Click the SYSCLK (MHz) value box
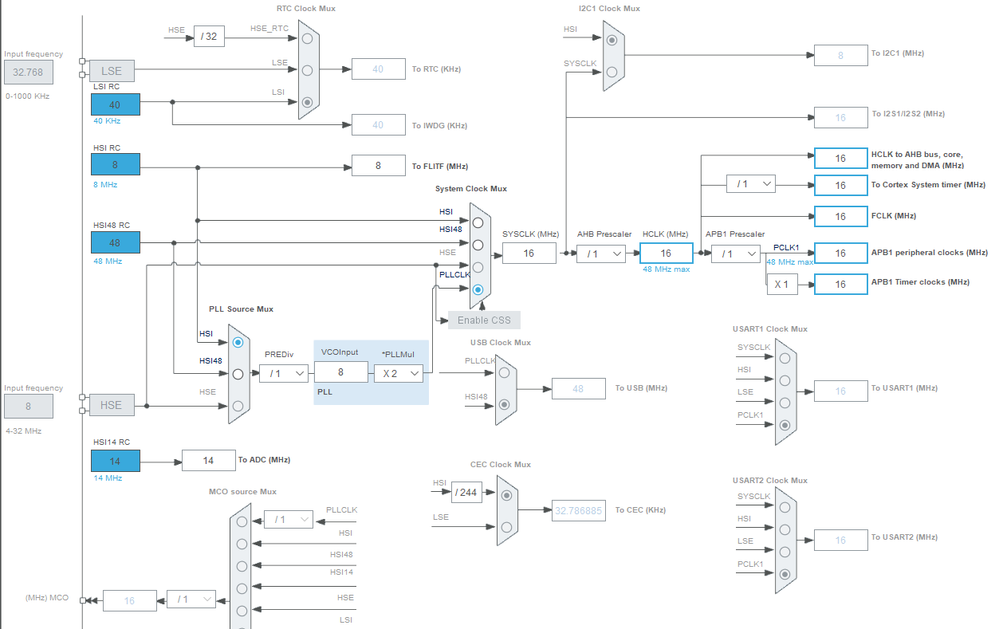The height and width of the screenshot is (629, 999). pyautogui.click(x=529, y=254)
